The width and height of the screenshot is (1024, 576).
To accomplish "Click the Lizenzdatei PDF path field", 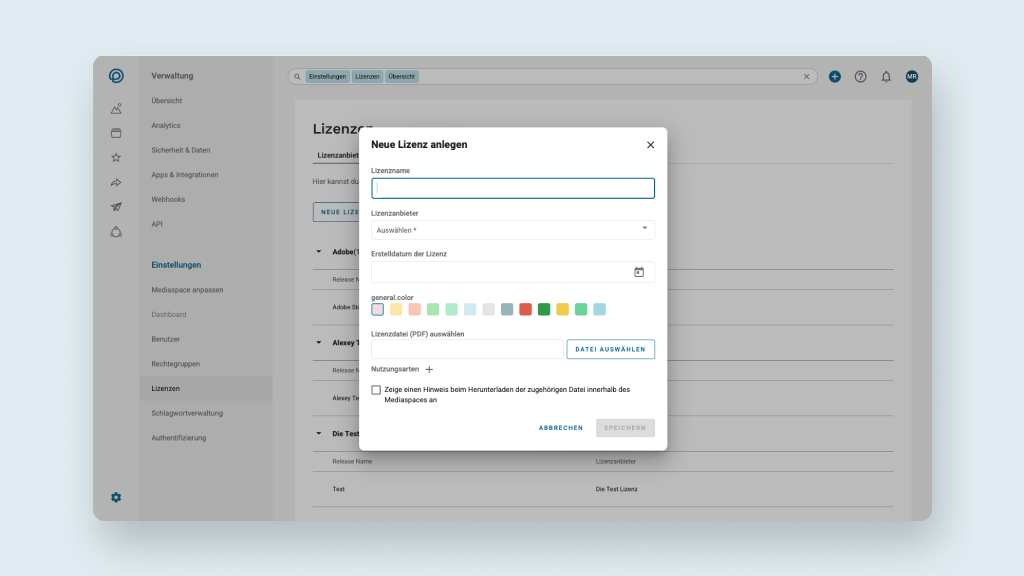I will (467, 349).
